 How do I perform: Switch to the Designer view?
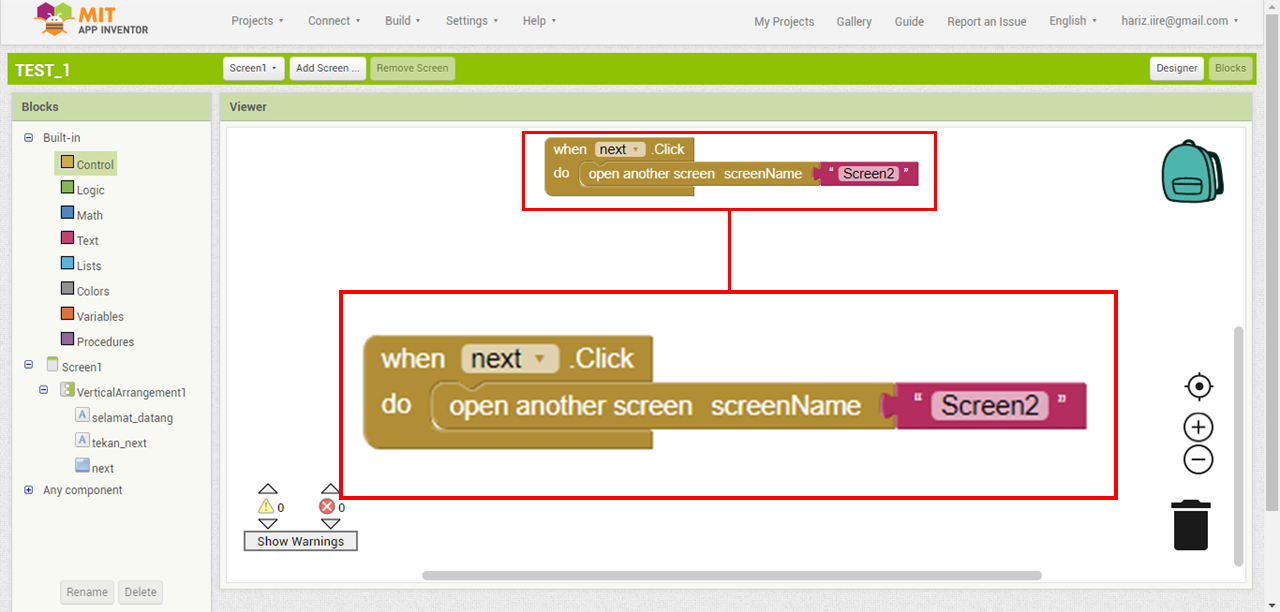[1176, 68]
